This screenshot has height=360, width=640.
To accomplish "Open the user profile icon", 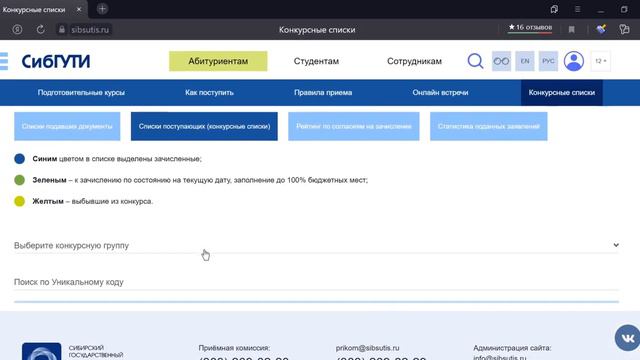I will [x=574, y=61].
